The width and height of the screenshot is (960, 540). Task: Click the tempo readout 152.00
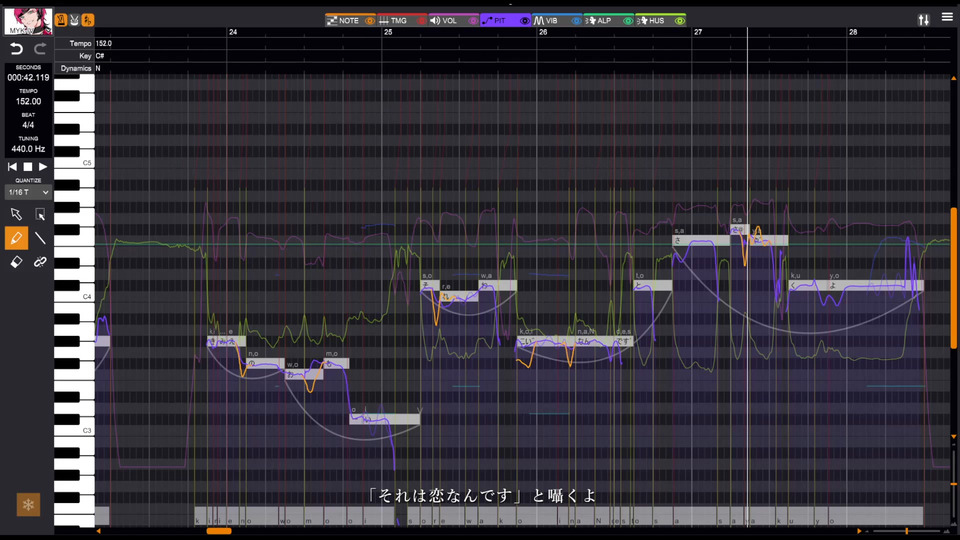(x=28, y=102)
